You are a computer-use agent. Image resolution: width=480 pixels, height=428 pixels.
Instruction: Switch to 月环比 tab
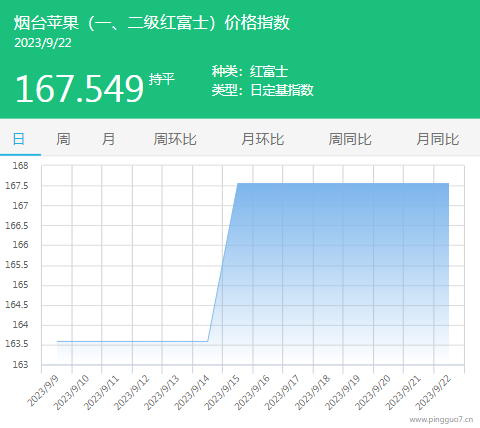coord(263,139)
